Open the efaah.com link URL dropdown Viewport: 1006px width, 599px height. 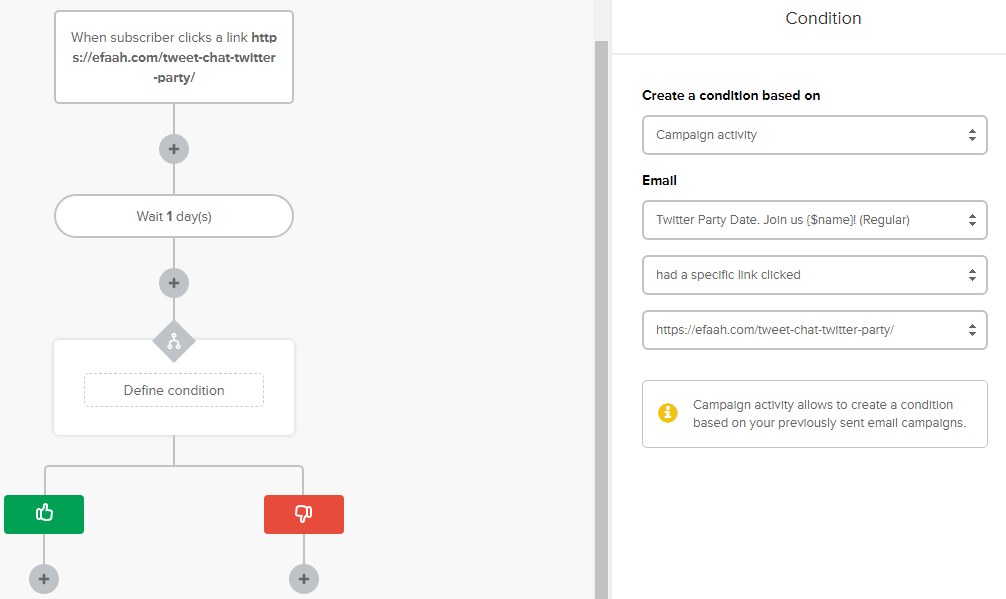tap(814, 330)
